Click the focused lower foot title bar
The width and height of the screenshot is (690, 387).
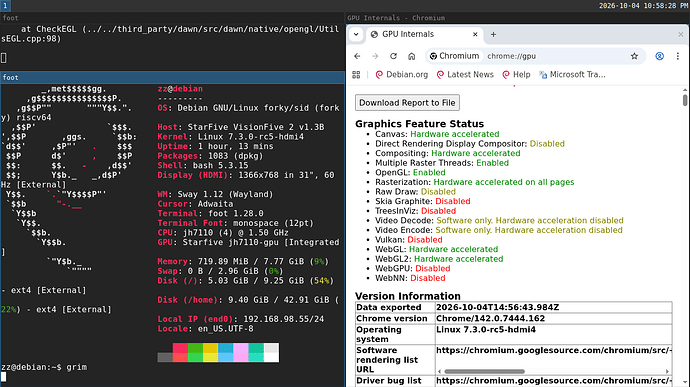172,77
